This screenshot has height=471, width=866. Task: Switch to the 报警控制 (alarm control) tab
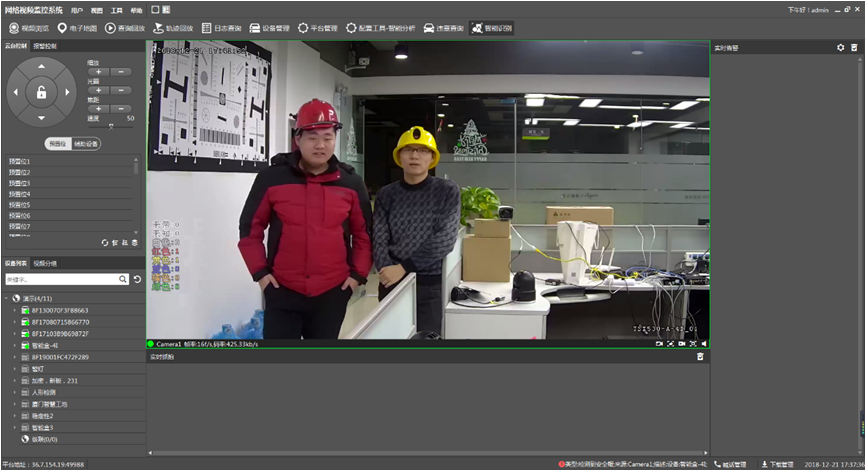(x=45, y=46)
